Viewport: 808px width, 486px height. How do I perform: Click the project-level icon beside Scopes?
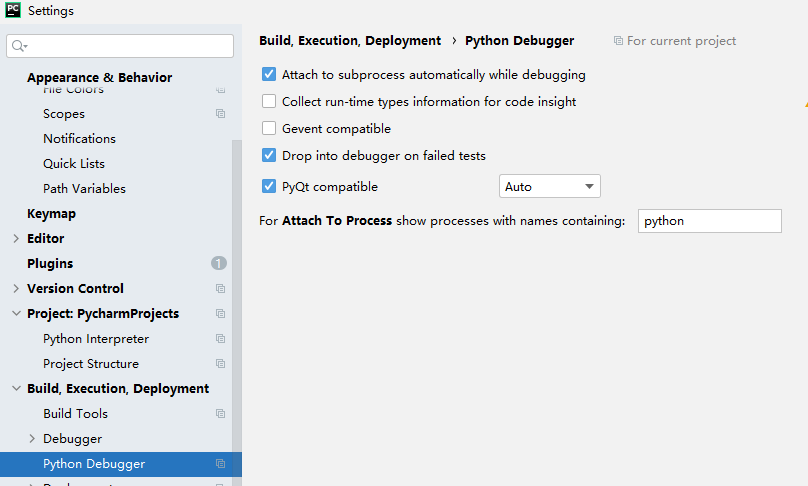220,114
